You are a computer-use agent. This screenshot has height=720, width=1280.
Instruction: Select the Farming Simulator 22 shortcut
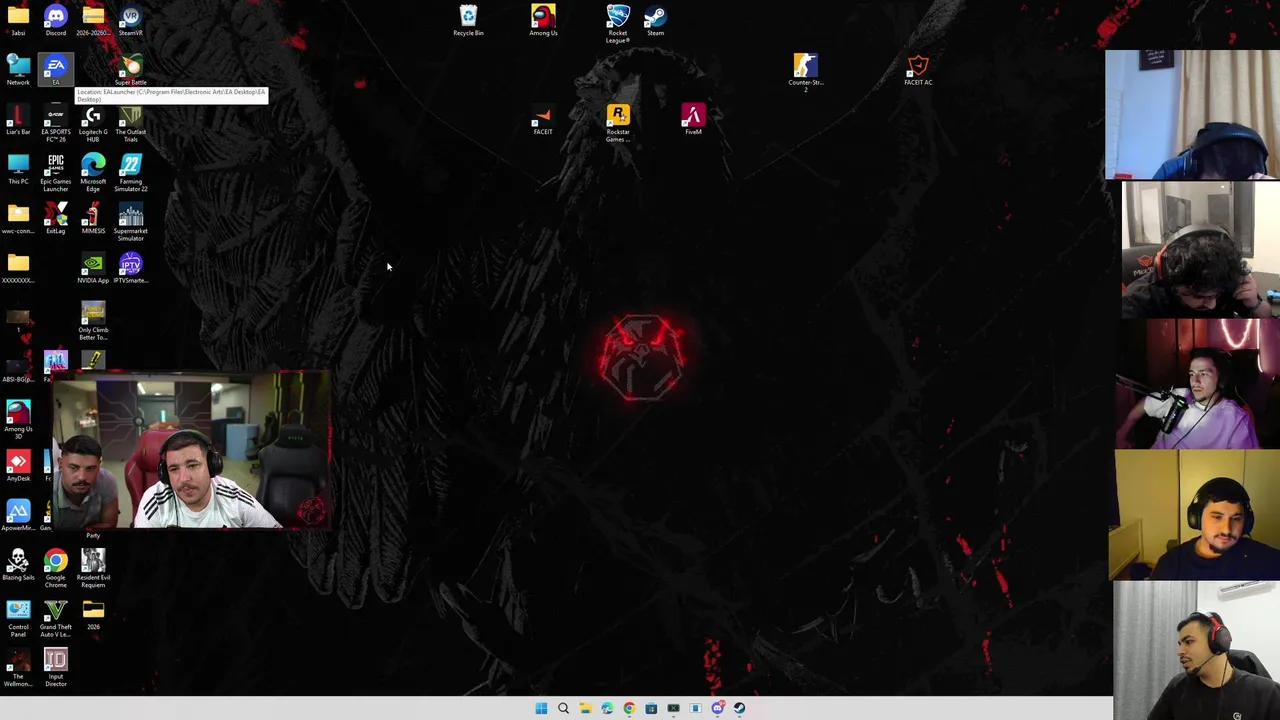[130, 172]
